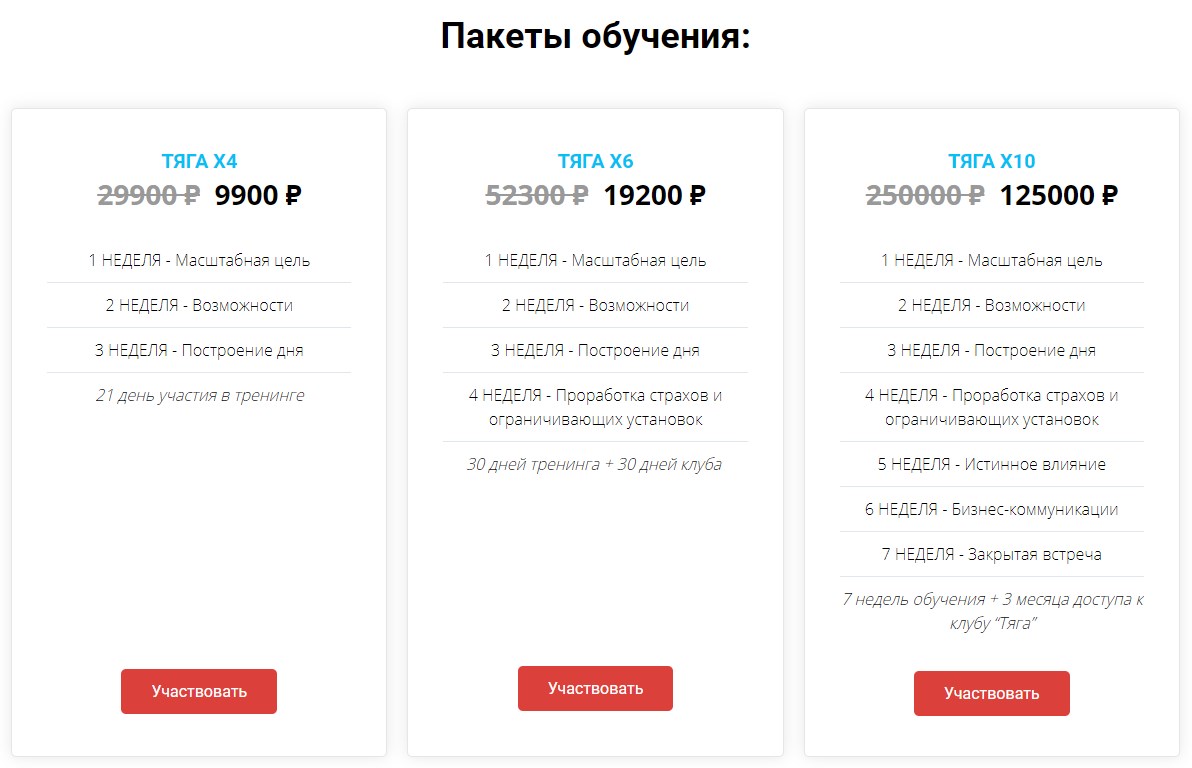Click 7 недель обучения club access note
The width and height of the screenshot is (1192, 768).
(991, 611)
